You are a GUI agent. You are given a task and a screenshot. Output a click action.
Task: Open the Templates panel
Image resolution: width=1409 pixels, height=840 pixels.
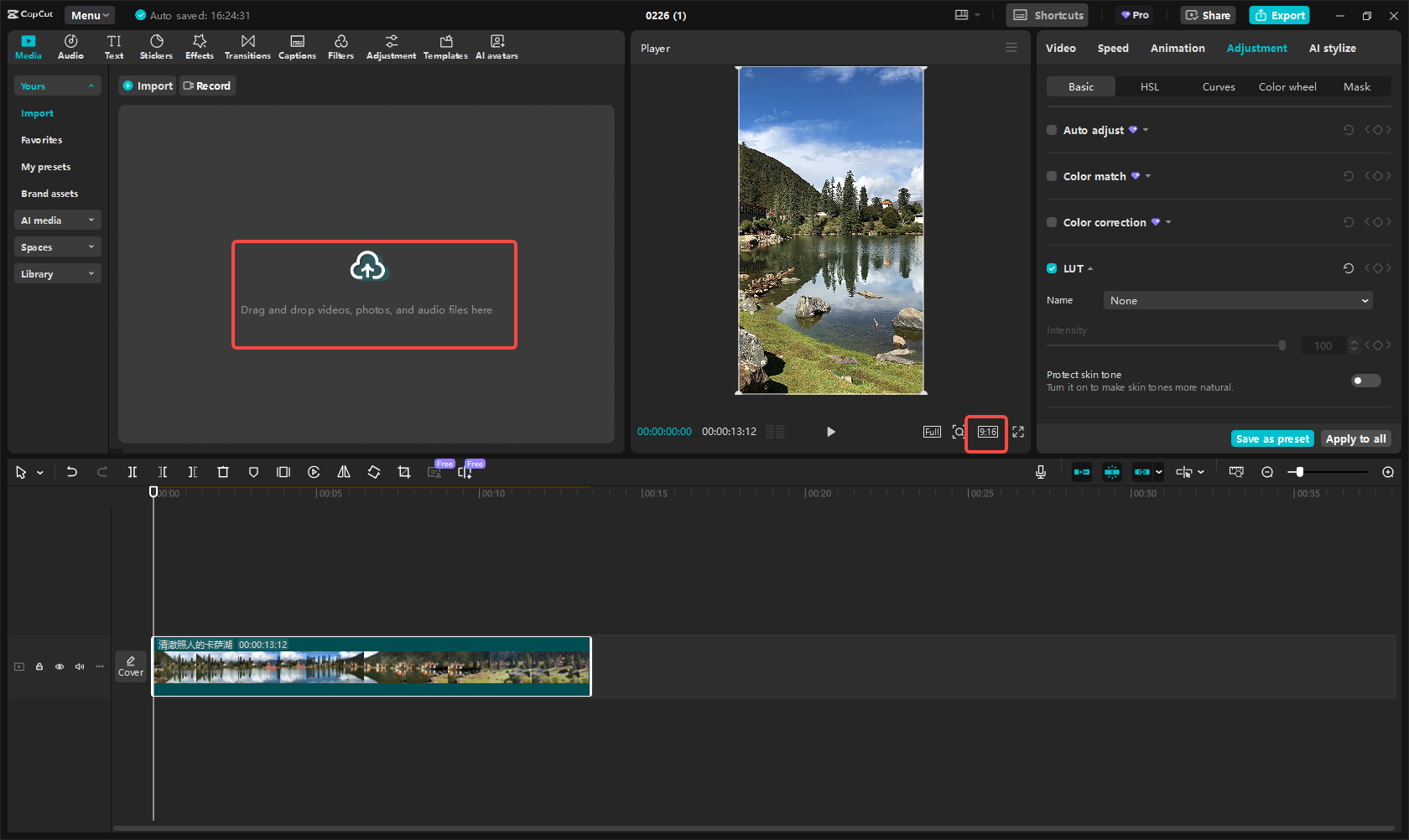[445, 46]
